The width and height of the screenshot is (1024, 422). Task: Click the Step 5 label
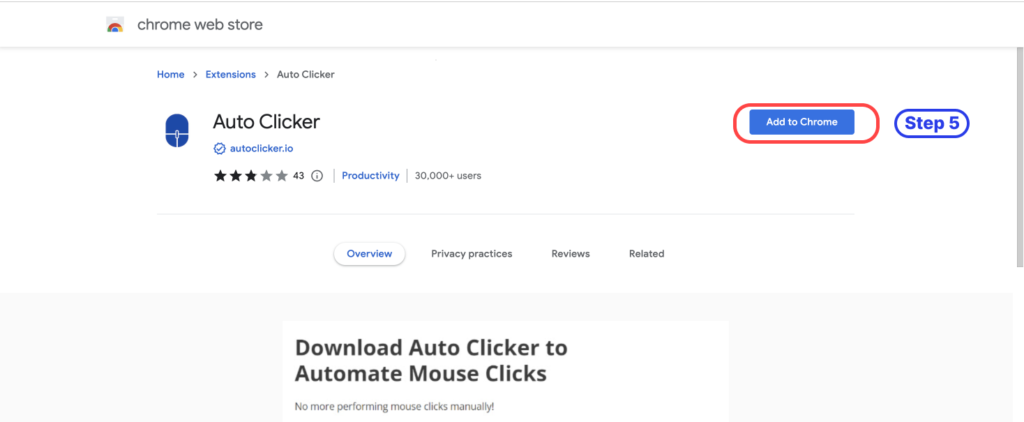pos(931,123)
